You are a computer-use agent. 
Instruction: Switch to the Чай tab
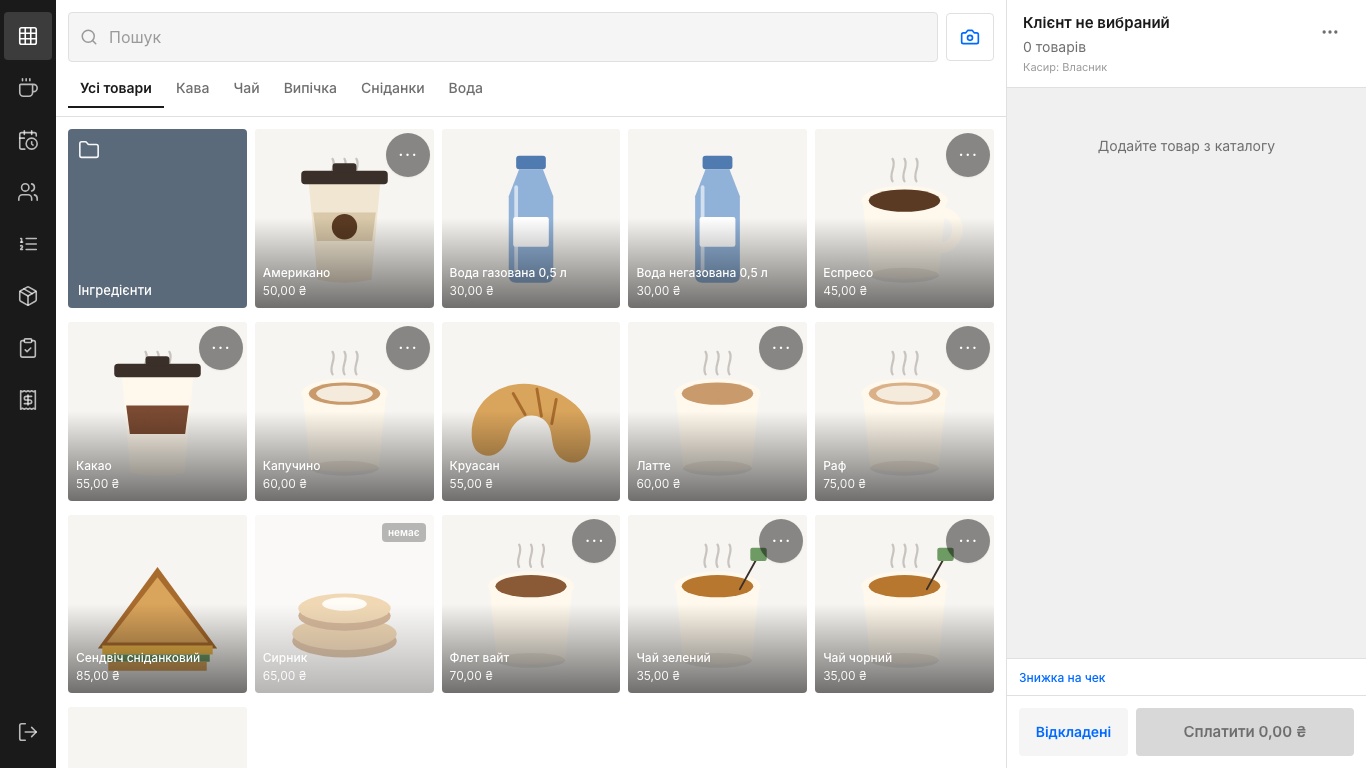click(x=247, y=88)
